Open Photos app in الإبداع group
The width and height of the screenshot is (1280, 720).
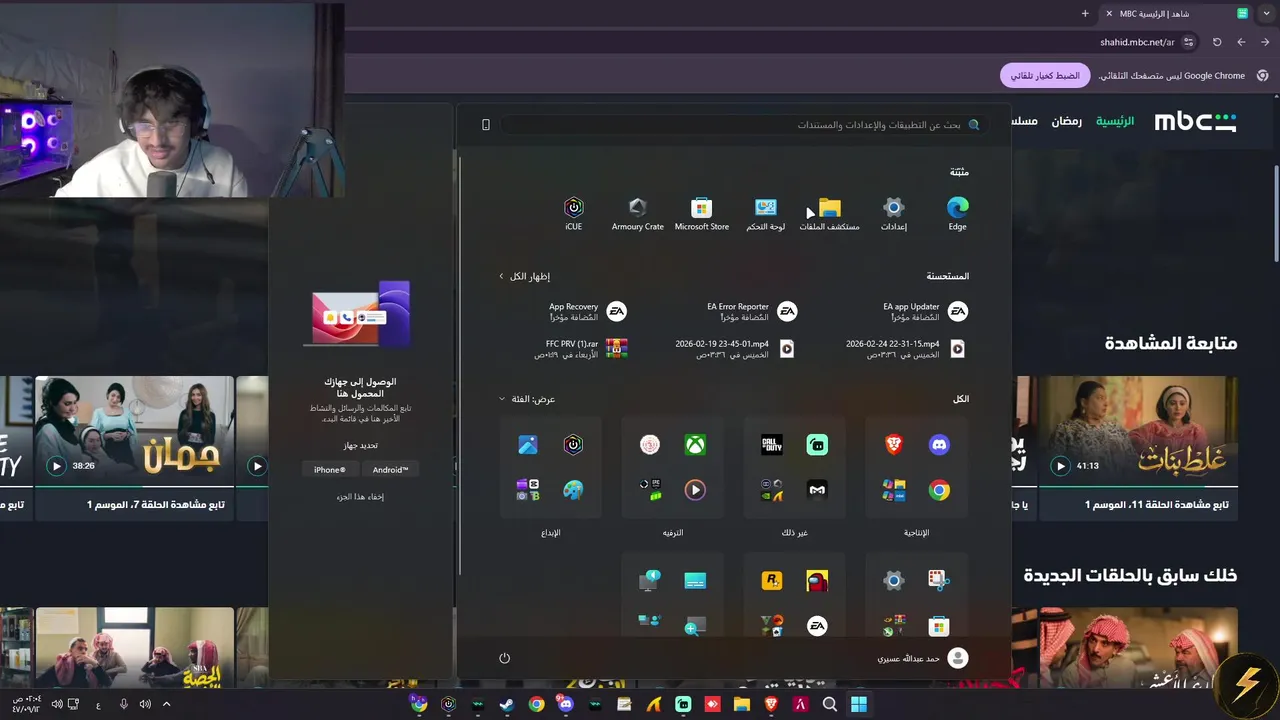(x=528, y=445)
